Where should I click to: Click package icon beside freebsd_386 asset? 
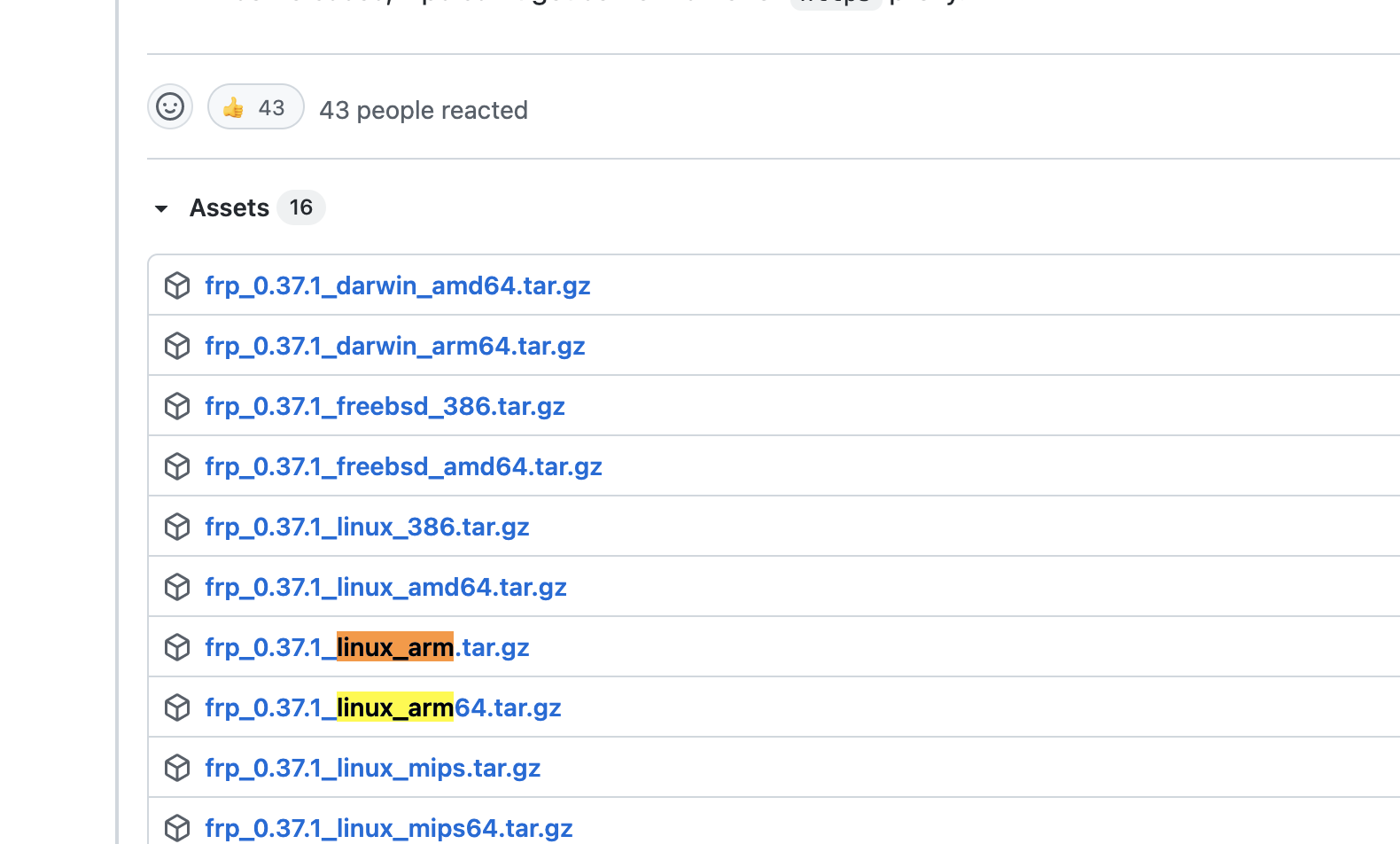(177, 406)
